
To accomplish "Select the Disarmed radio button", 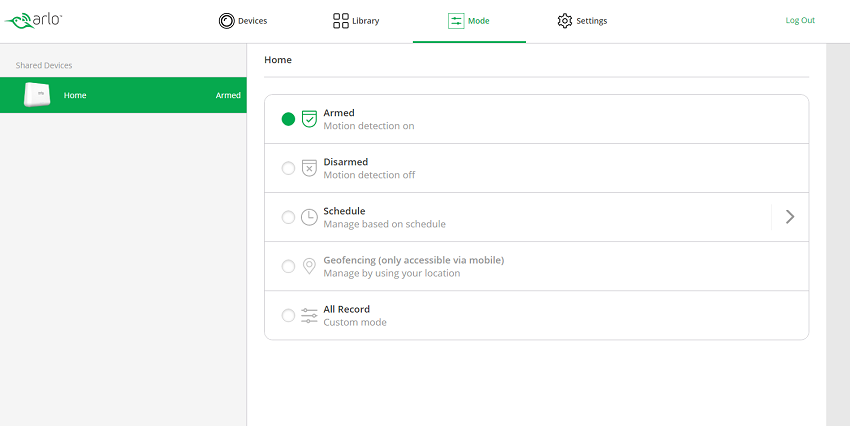I will pyautogui.click(x=288, y=168).
